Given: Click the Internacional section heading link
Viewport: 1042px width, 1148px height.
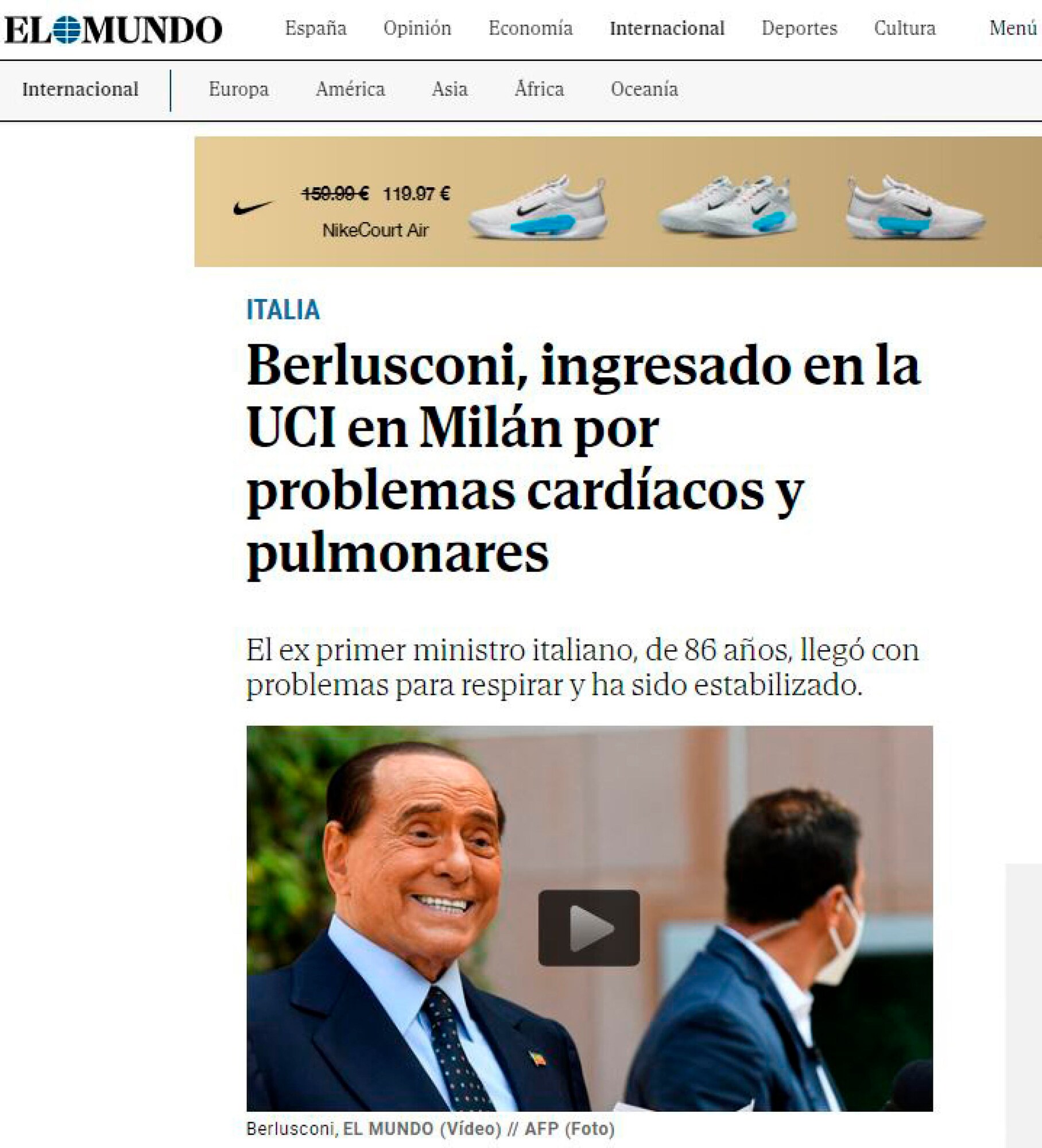Looking at the screenshot, I should pyautogui.click(x=80, y=90).
